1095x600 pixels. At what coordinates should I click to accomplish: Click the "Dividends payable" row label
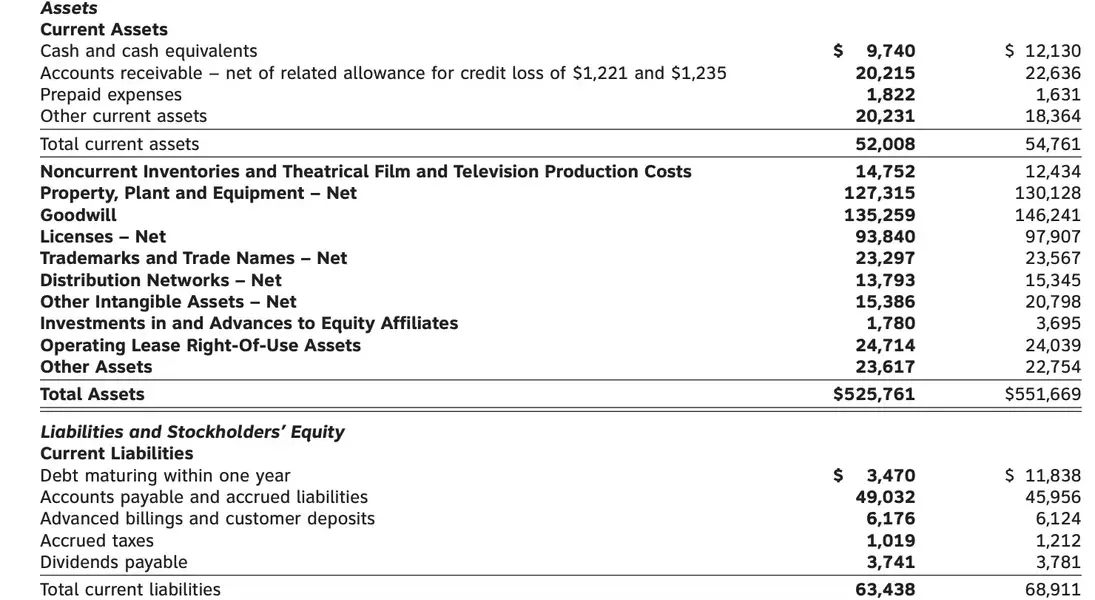tap(114, 562)
